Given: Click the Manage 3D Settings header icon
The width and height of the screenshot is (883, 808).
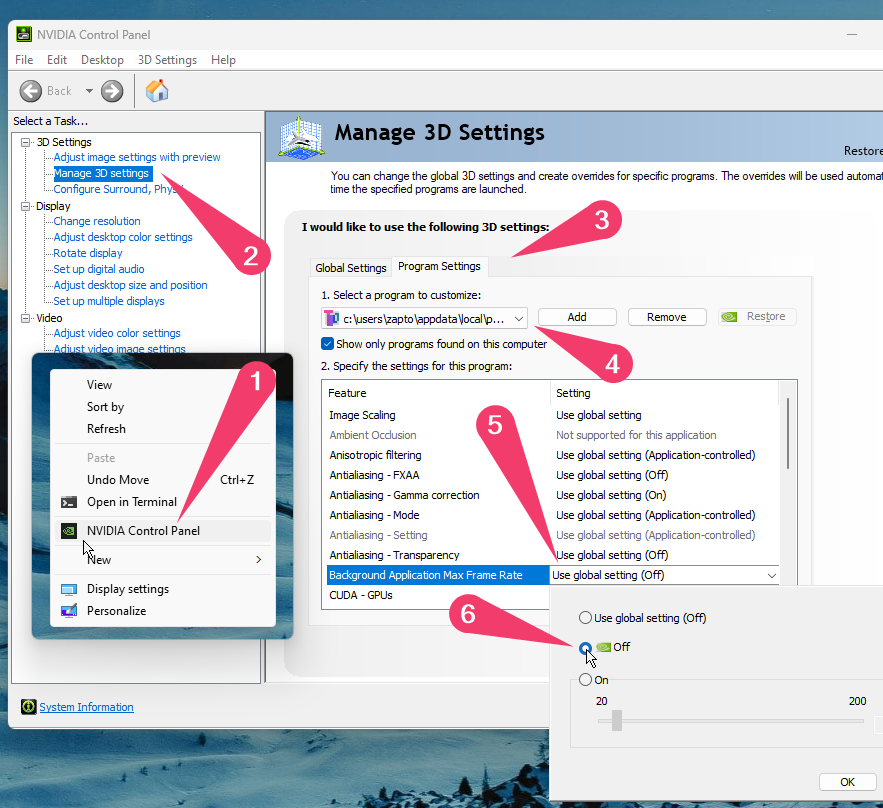Looking at the screenshot, I should pyautogui.click(x=301, y=137).
